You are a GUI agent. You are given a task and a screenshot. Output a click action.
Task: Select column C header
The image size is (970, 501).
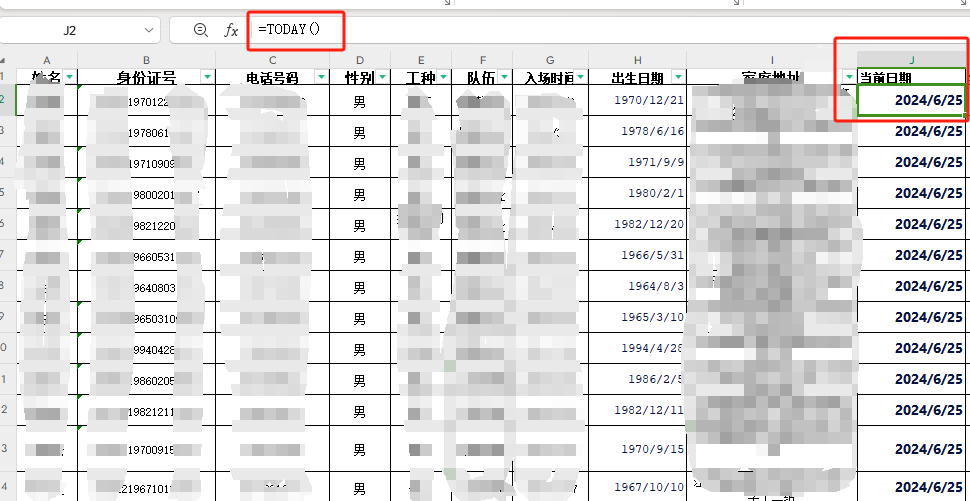click(x=273, y=60)
